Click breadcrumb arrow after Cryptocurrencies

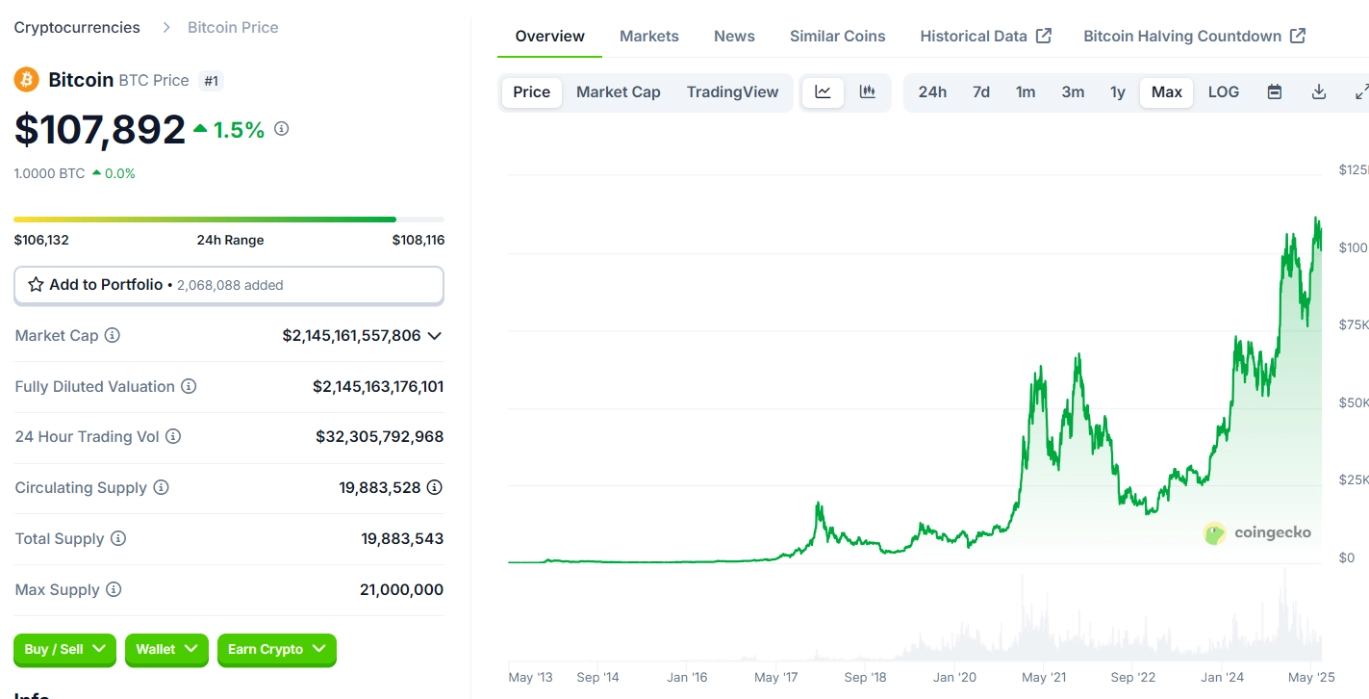tap(166, 28)
